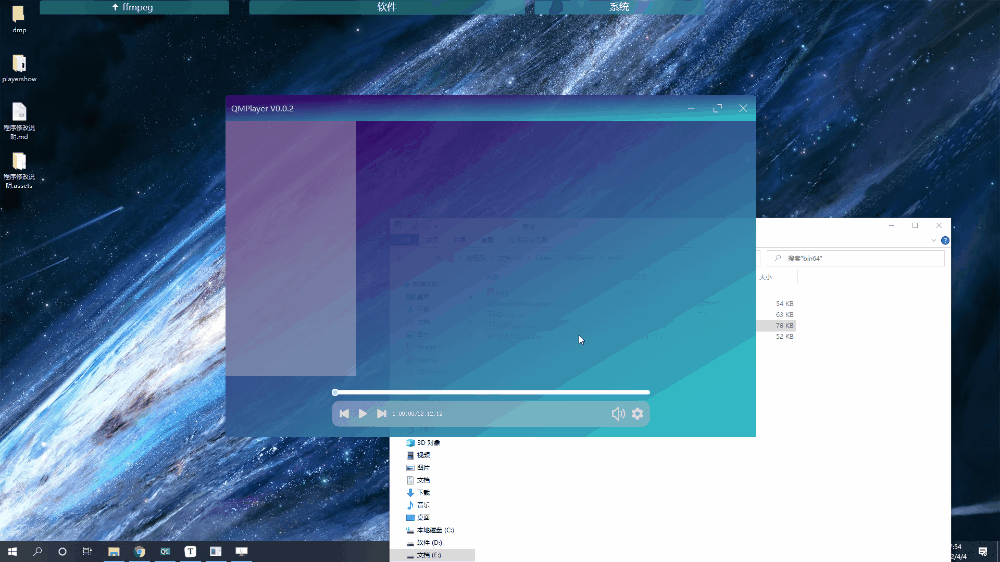Open 桌面 in Explorer sidebar
The height and width of the screenshot is (562, 1000).
(423, 517)
